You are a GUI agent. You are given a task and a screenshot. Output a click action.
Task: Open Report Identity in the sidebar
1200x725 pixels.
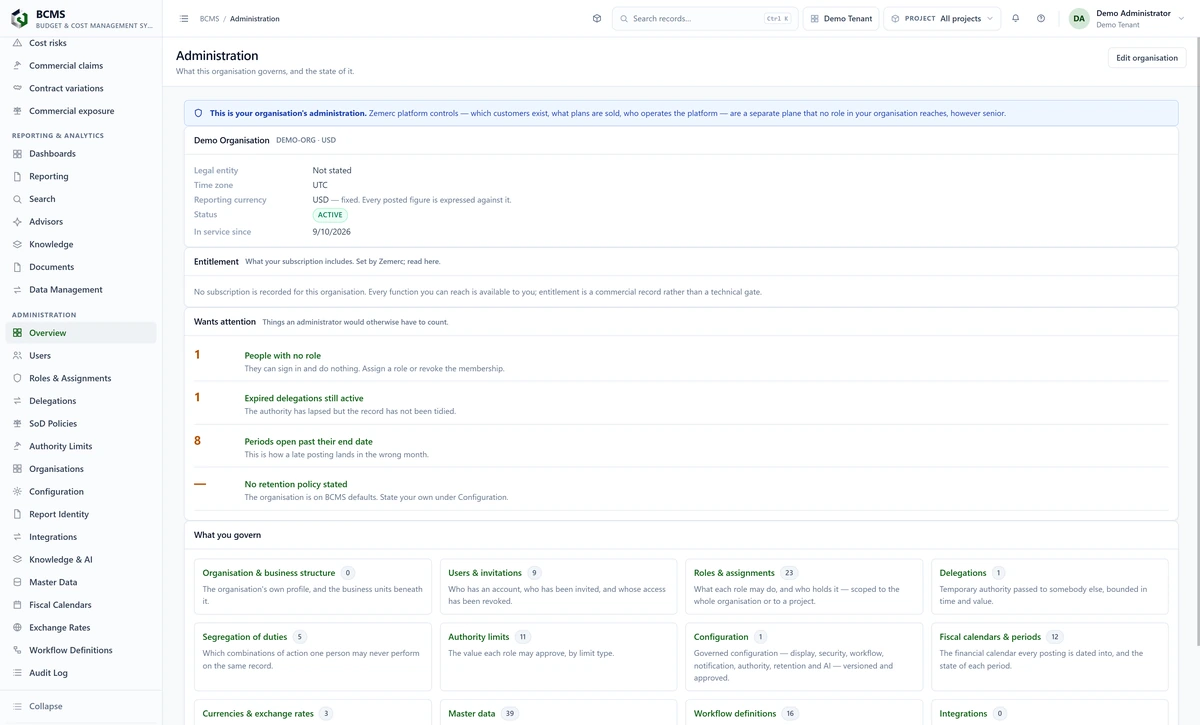point(81,514)
